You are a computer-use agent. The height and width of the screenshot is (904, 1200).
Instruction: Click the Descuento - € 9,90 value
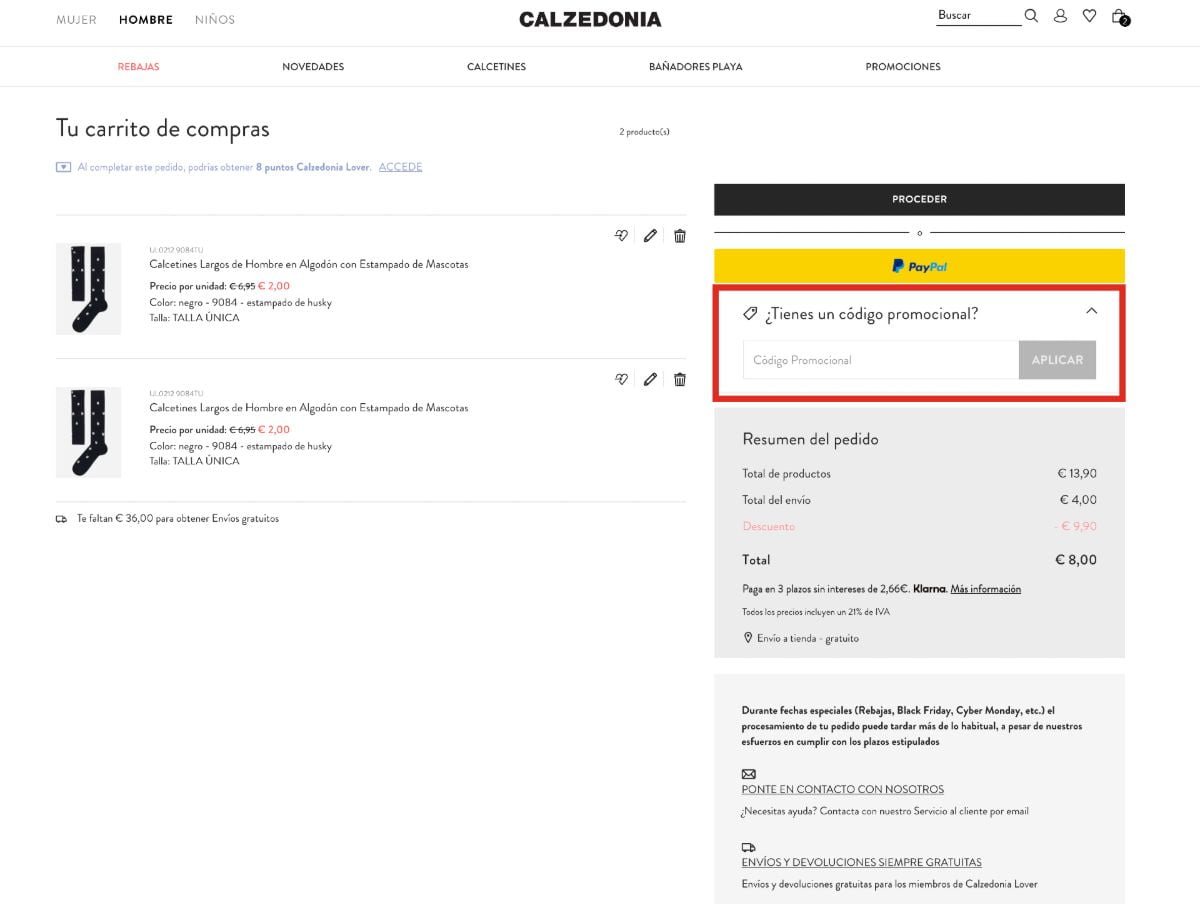point(1075,526)
